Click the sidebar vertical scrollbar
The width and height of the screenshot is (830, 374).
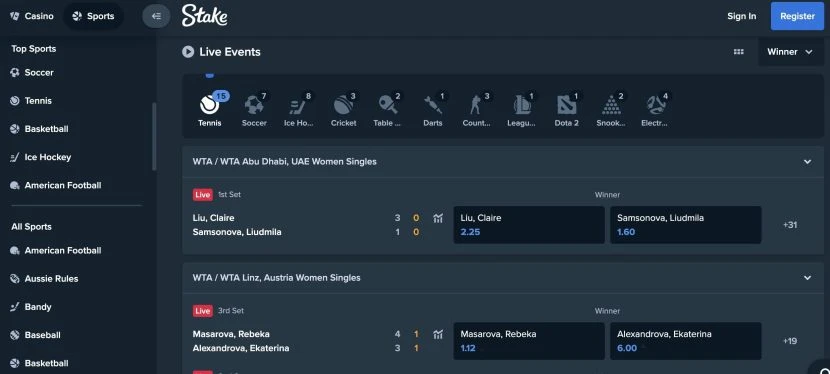coord(154,136)
